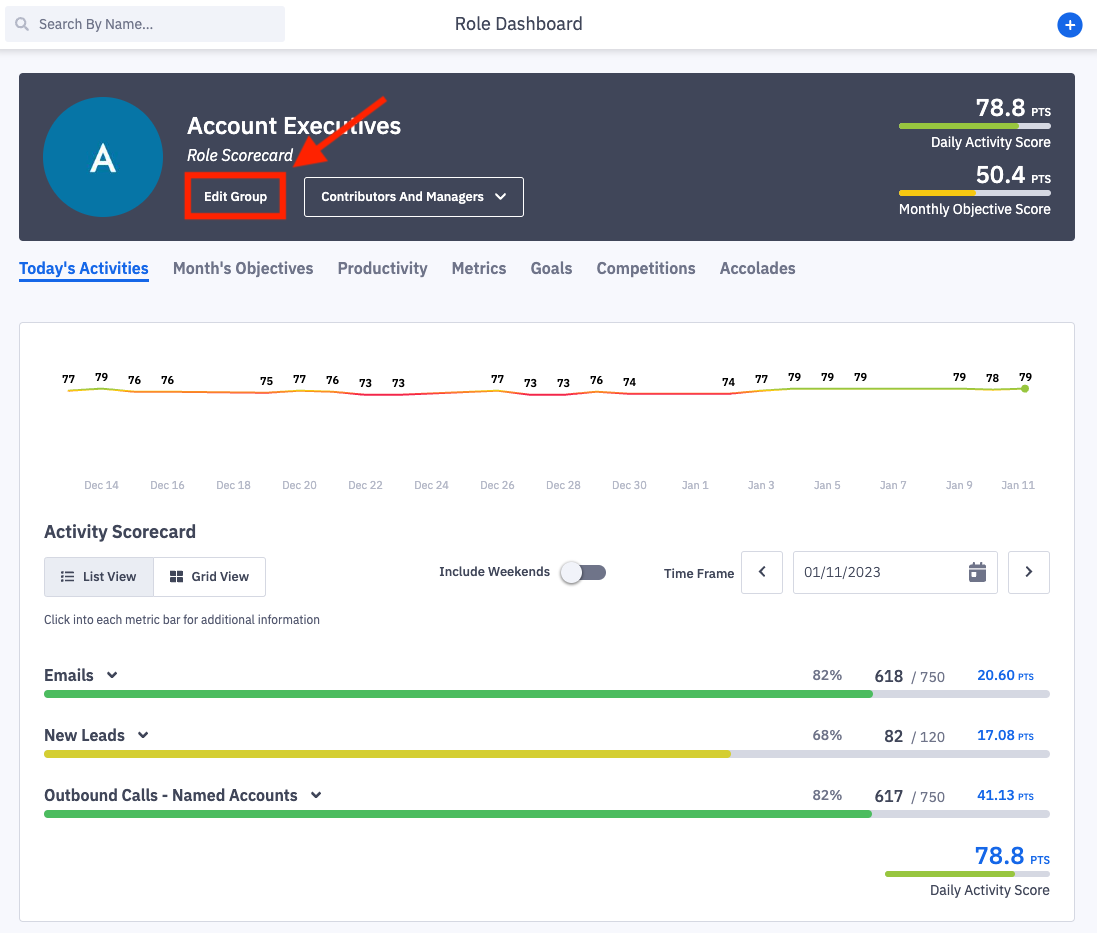Switch to List View
The width and height of the screenshot is (1097, 933).
(x=99, y=577)
